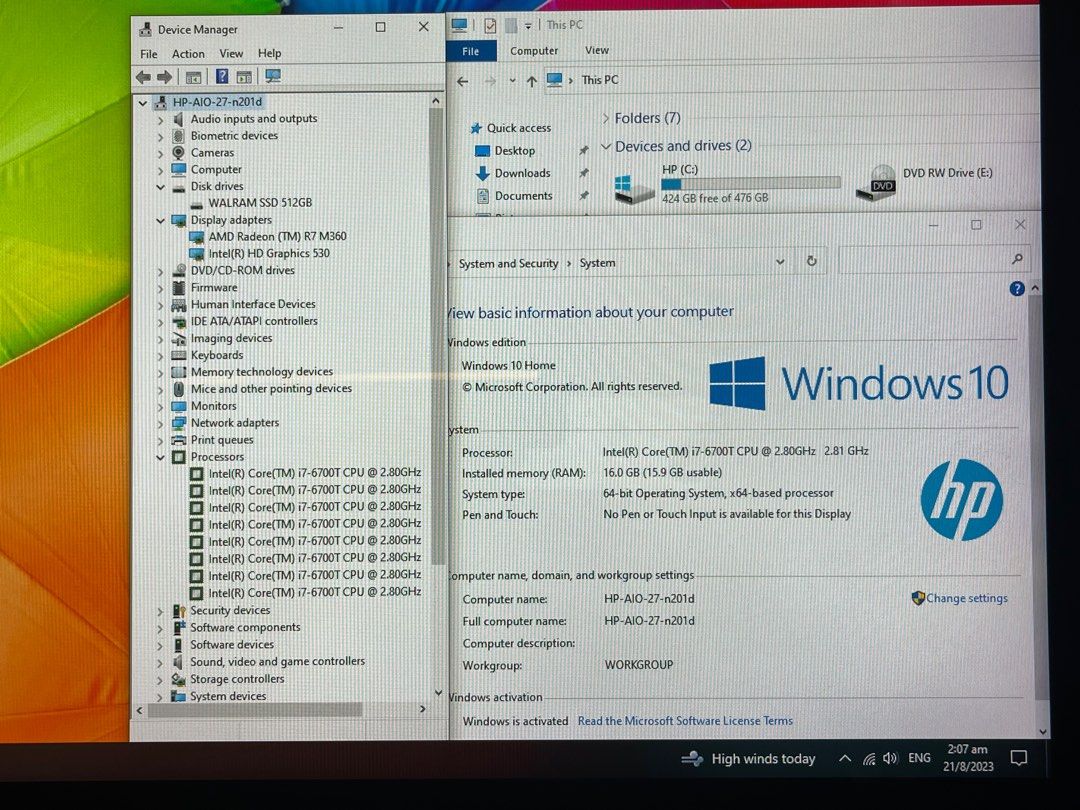
Task: Collapse the Disk drives category
Action: point(160,187)
